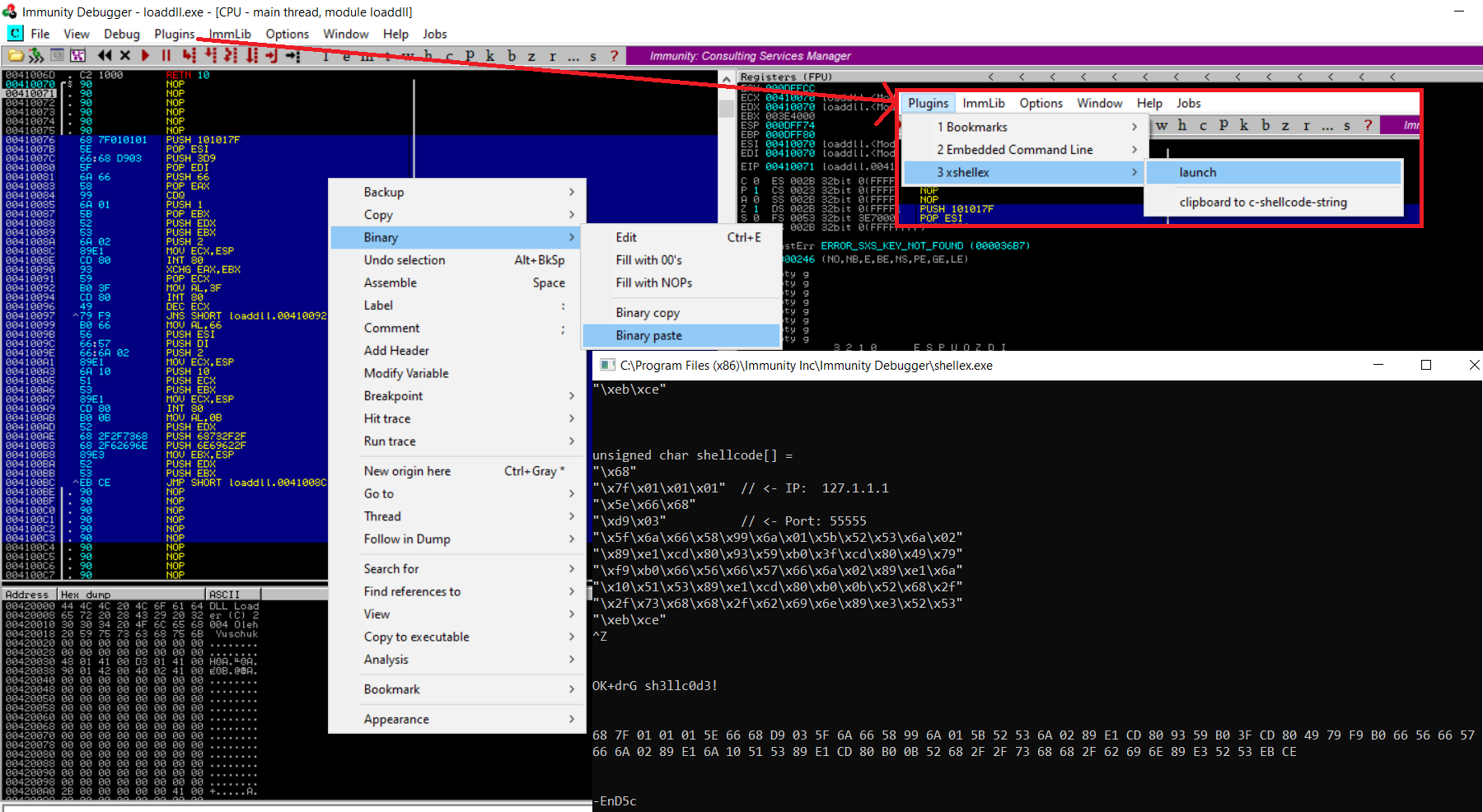The width and height of the screenshot is (1483, 812).
Task: Click the ASCII column header in dump
Action: 233,594
